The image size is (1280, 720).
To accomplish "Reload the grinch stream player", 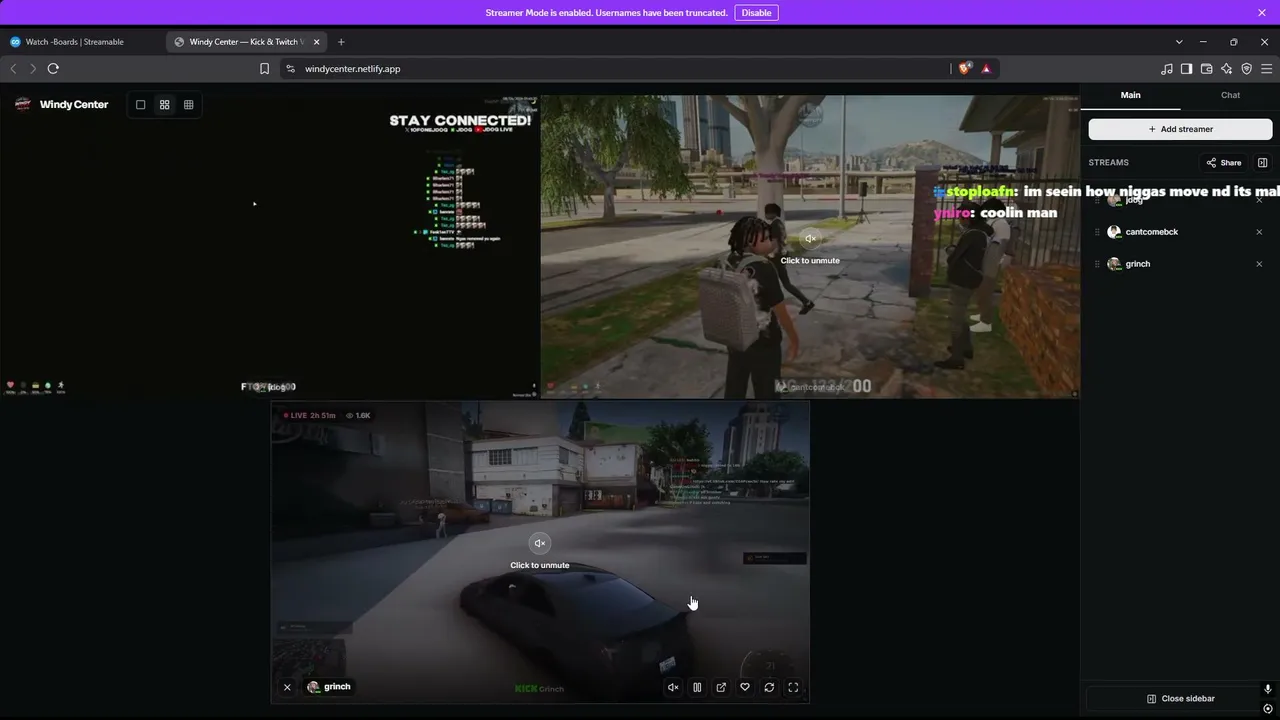I will pos(769,688).
